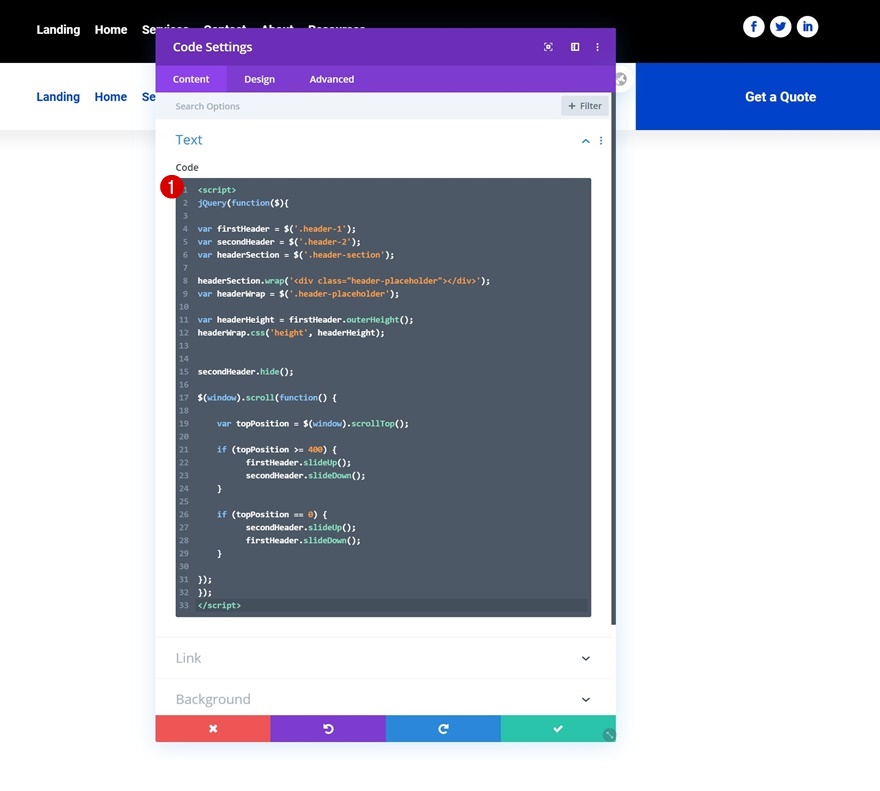Click the Facebook icon in the header
The image size is (880, 791).
click(753, 27)
